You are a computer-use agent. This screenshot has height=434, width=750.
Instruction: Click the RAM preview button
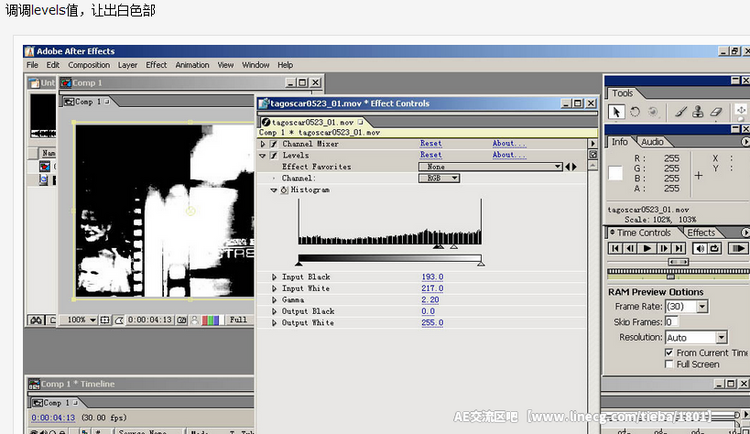(x=738, y=248)
